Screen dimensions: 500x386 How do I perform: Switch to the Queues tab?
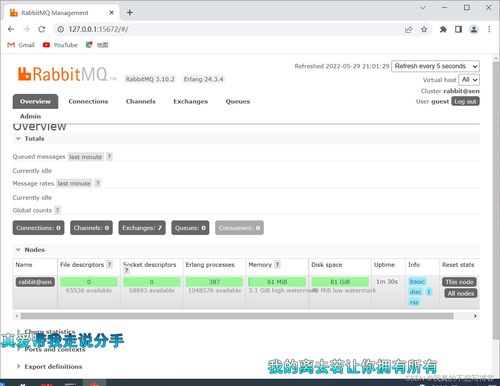tap(238, 101)
